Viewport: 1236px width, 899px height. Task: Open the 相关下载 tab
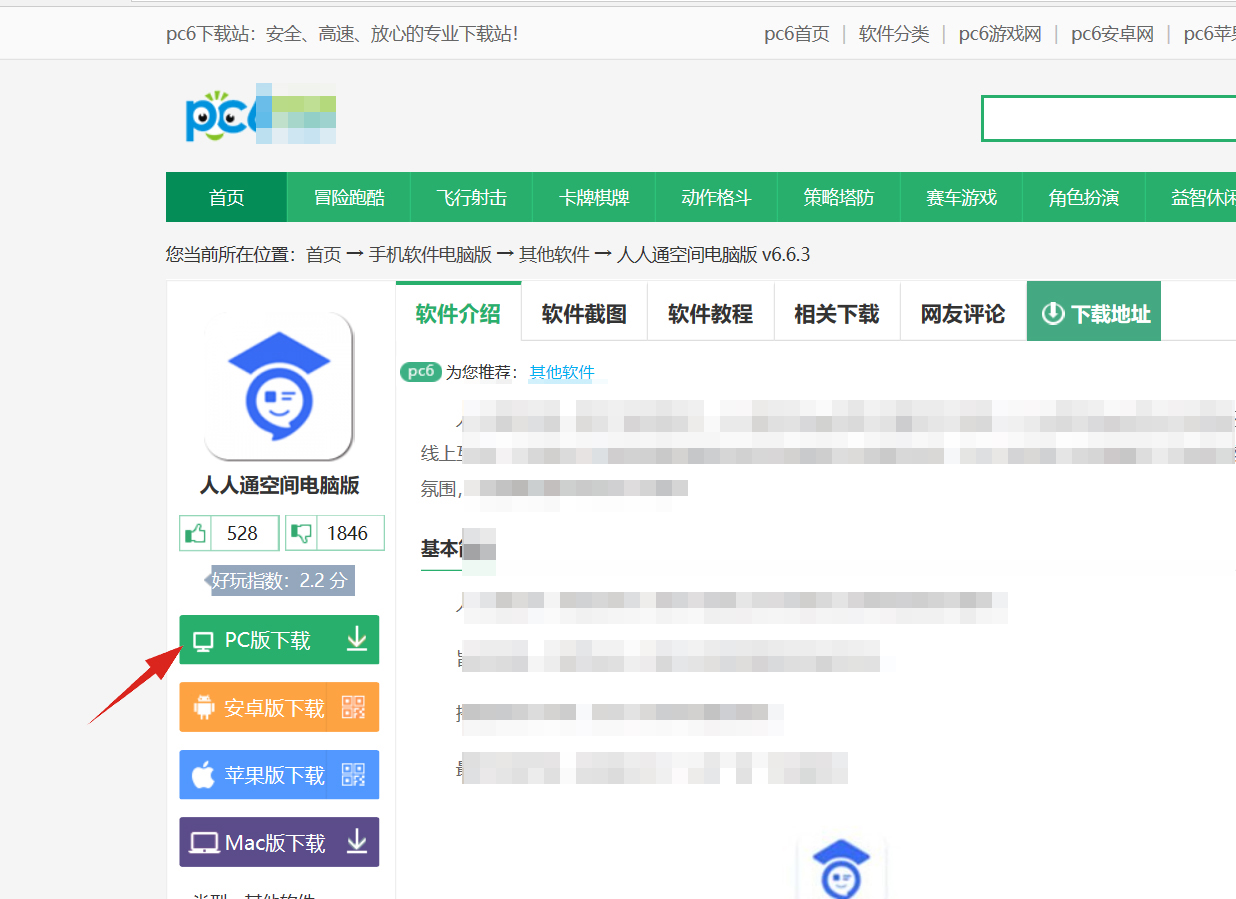pyautogui.click(x=836, y=313)
